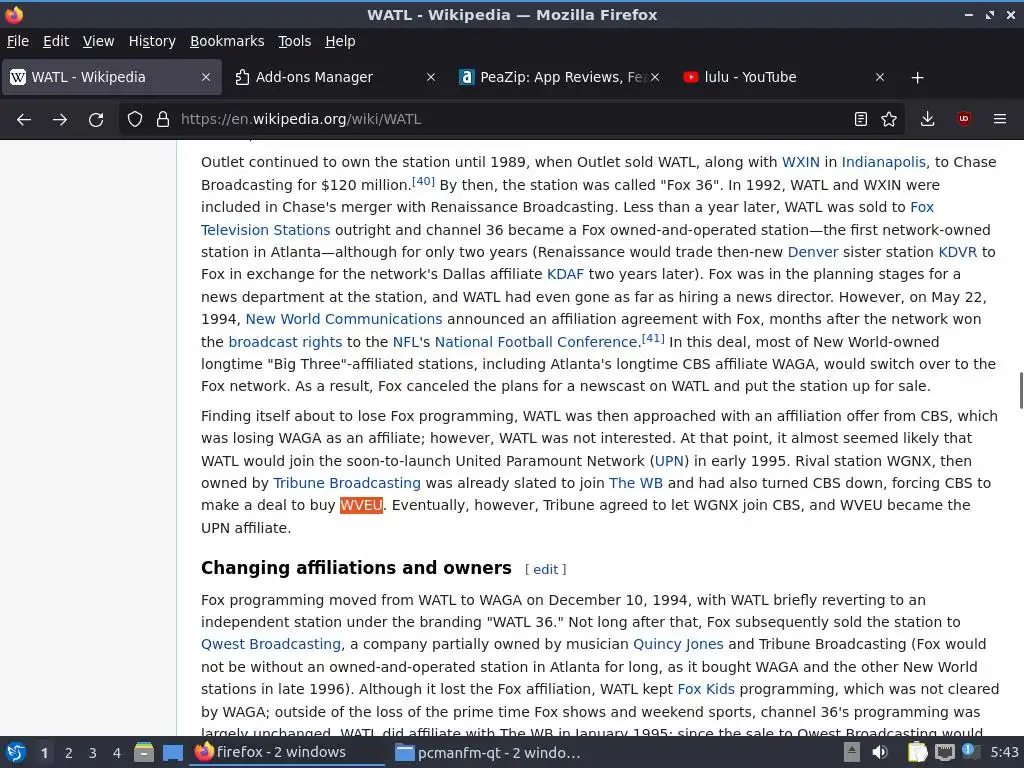The width and height of the screenshot is (1024, 768).
Task: Close the Add-ons Manager tab
Action: pyautogui.click(x=431, y=77)
